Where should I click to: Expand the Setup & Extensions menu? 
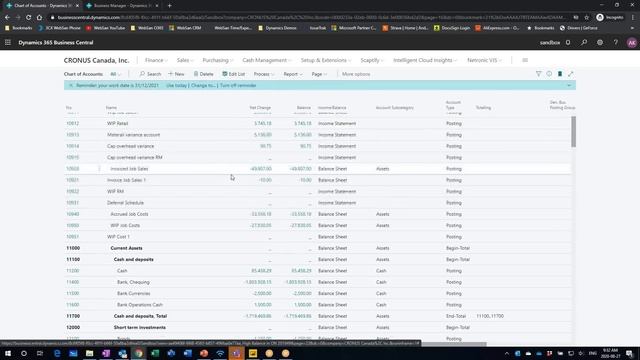[x=326, y=60]
